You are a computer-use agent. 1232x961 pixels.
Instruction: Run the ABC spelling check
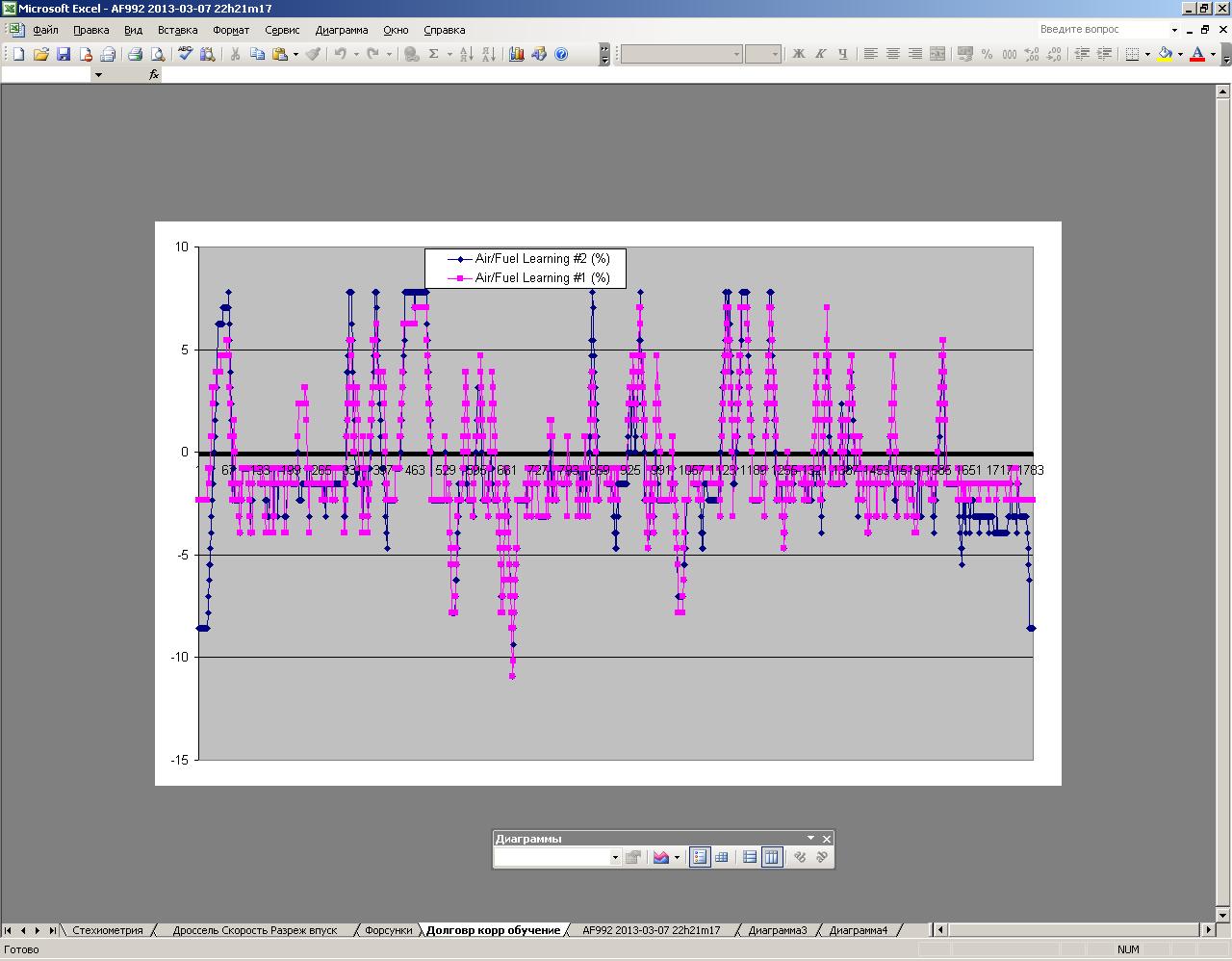[186, 54]
